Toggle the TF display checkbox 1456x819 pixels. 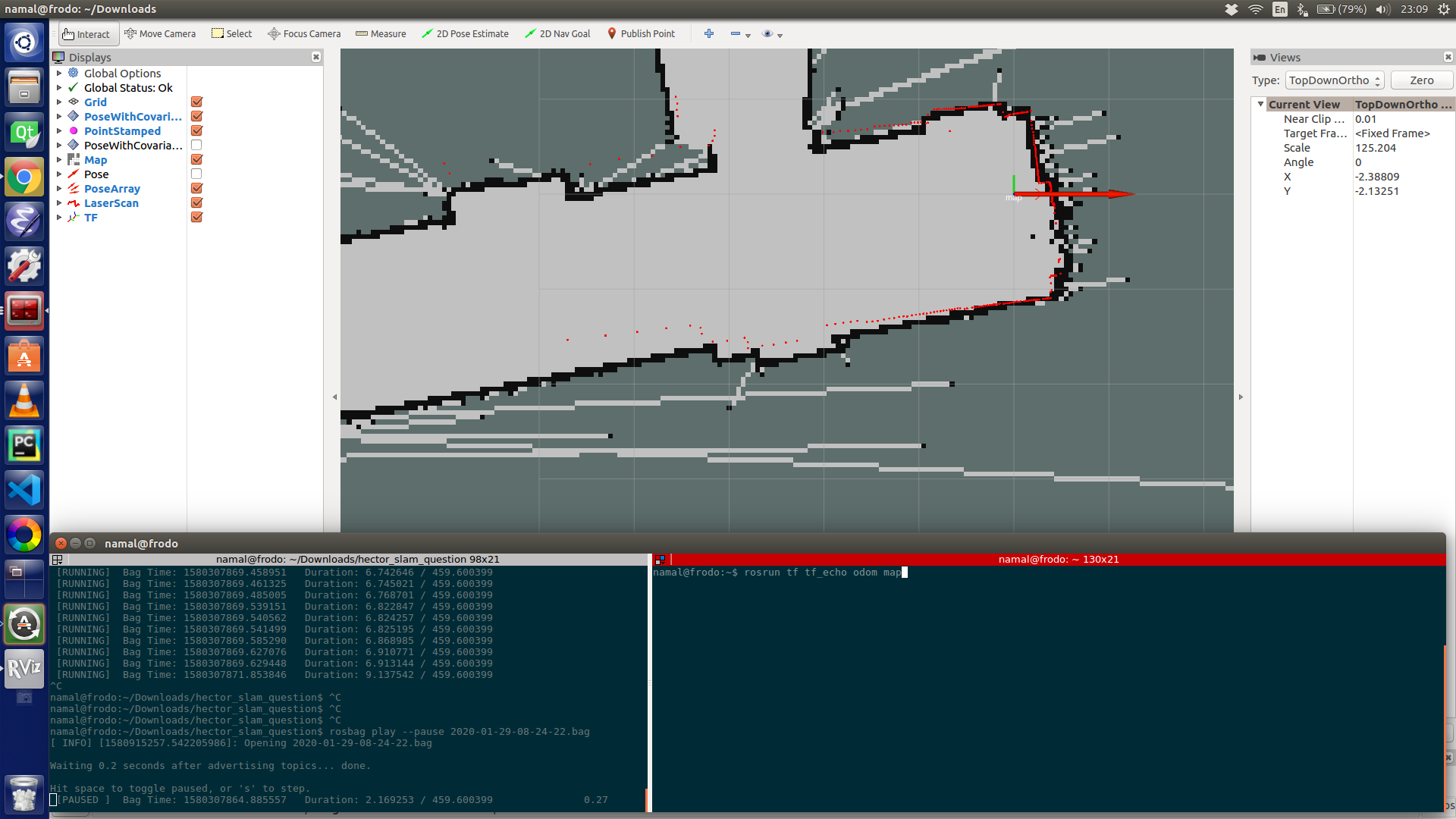point(196,217)
